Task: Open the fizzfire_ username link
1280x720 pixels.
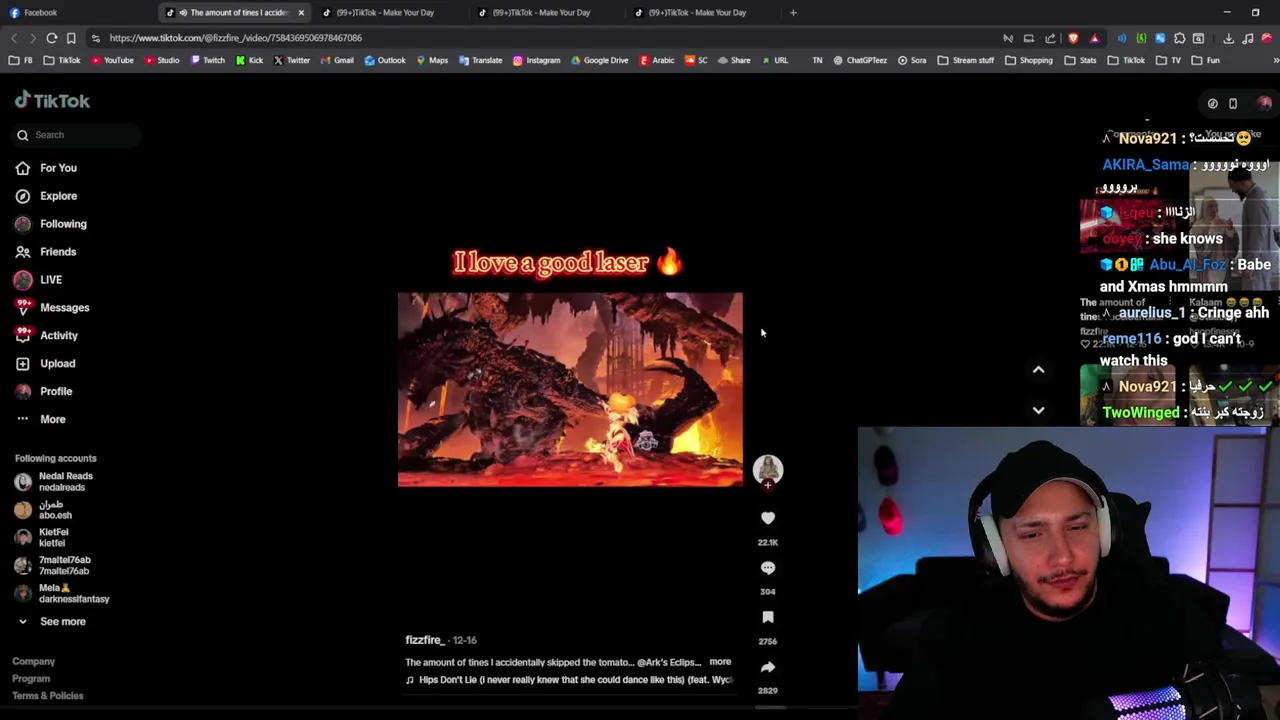Action: point(424,640)
